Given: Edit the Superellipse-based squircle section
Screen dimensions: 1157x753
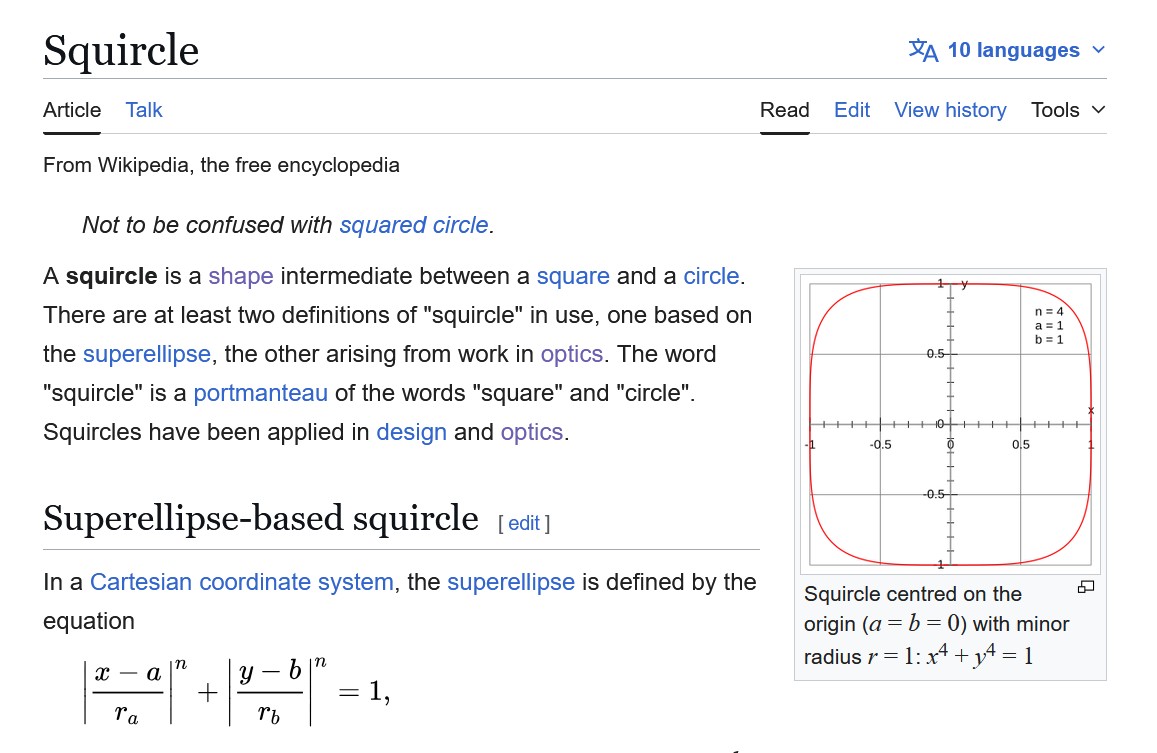Looking at the screenshot, I should (x=524, y=523).
